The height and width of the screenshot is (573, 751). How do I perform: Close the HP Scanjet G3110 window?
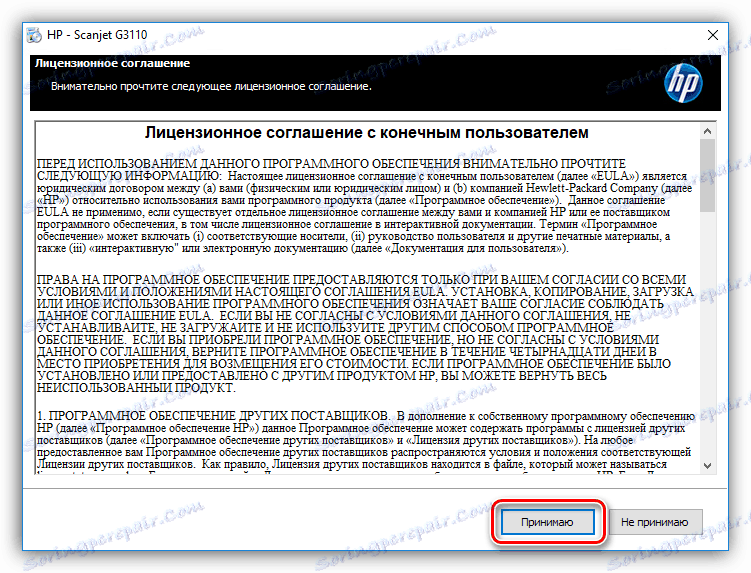[713, 35]
